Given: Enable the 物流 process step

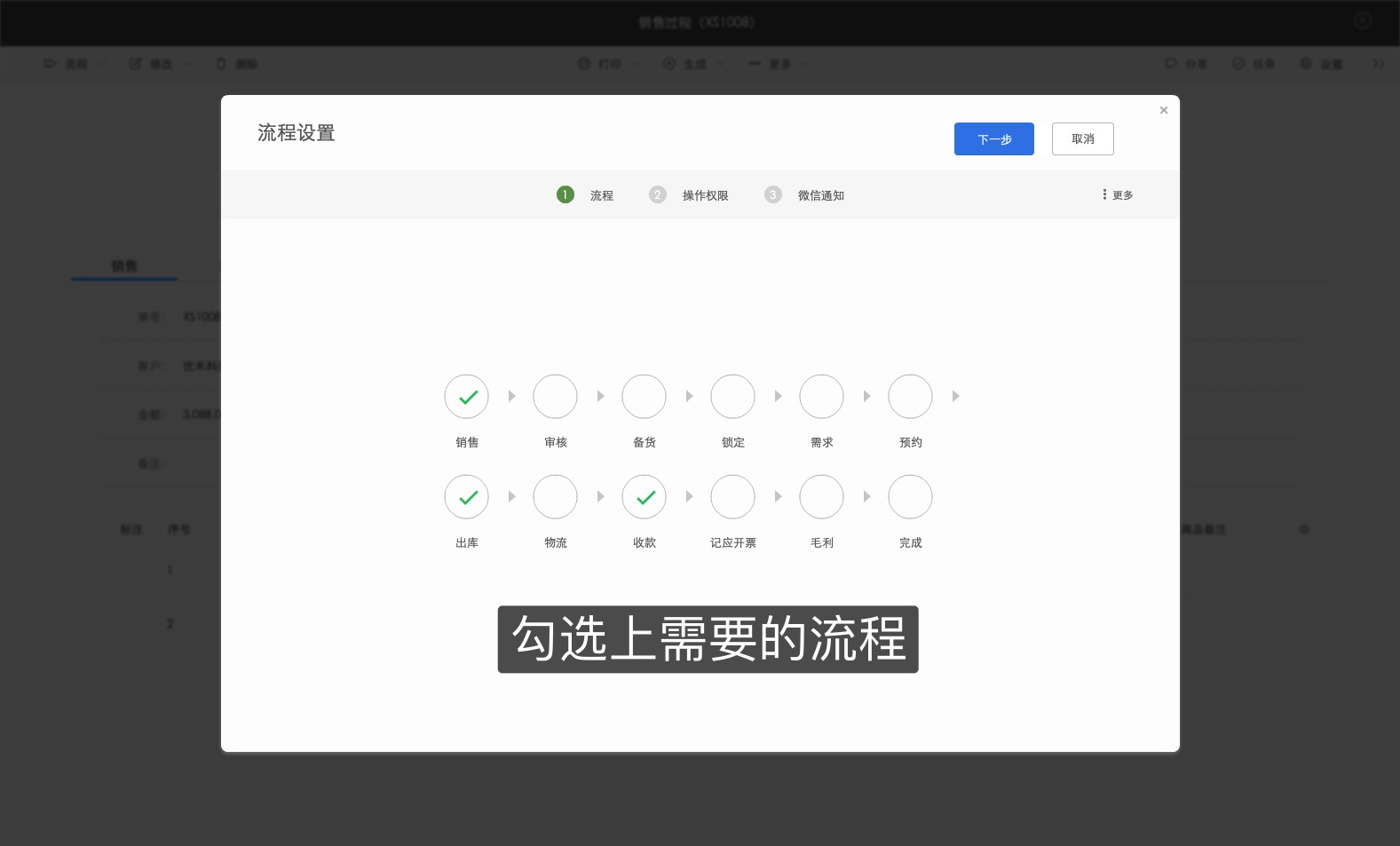Looking at the screenshot, I should 555,497.
